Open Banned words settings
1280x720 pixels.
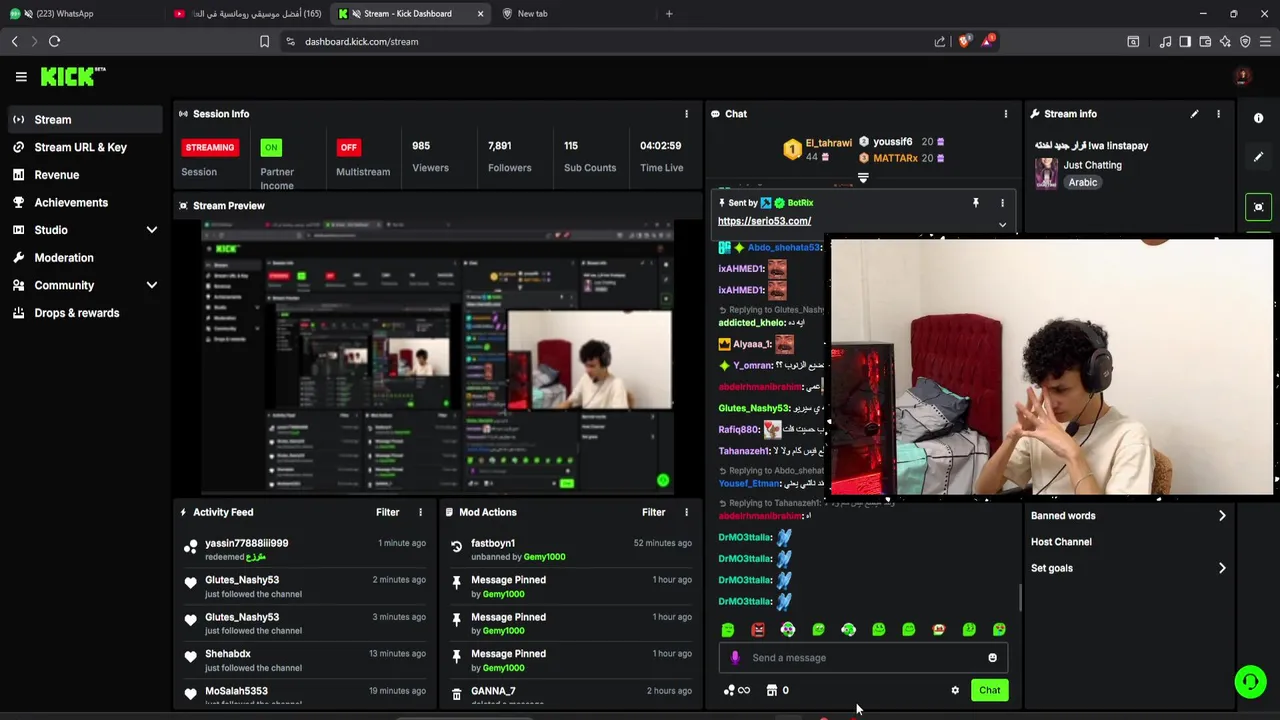tap(1128, 516)
